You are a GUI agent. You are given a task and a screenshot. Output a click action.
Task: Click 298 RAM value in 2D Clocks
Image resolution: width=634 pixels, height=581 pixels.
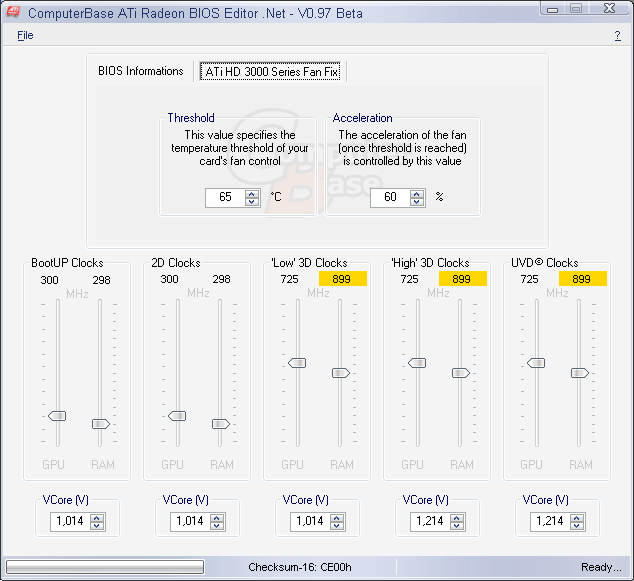click(222, 279)
